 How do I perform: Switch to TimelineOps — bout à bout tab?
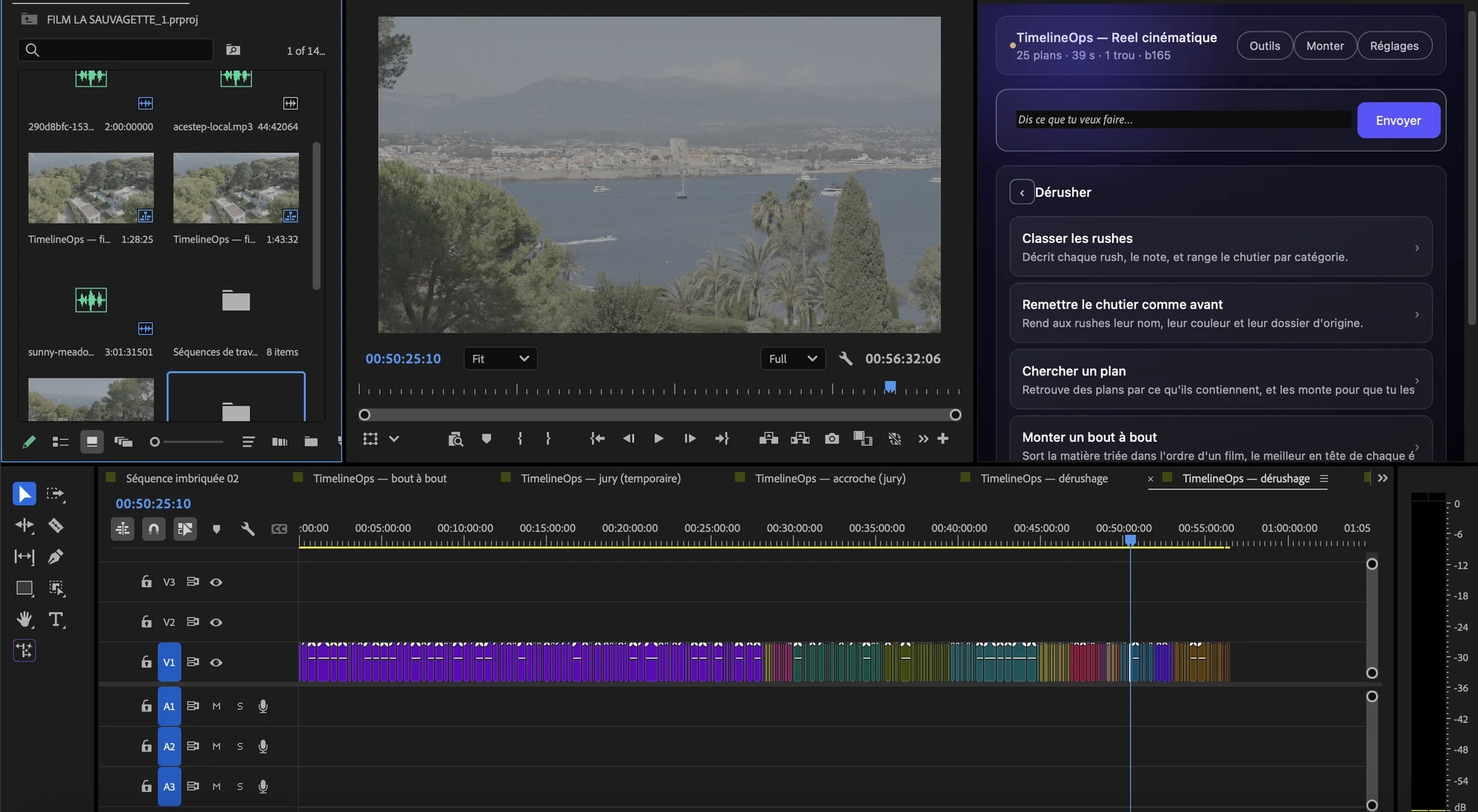pos(380,479)
